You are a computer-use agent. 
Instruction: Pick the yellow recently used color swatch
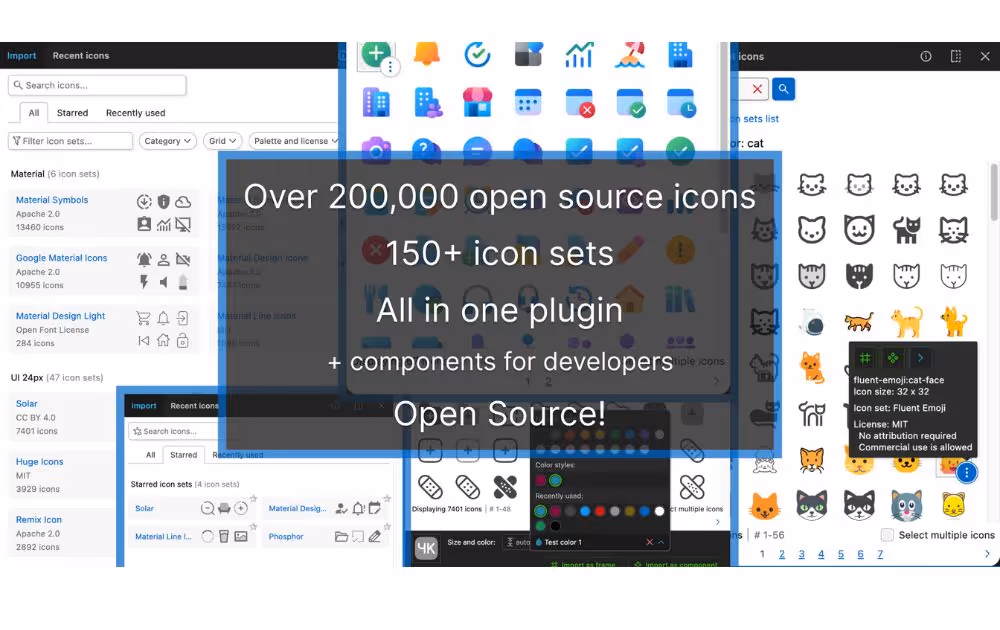[x=629, y=511]
